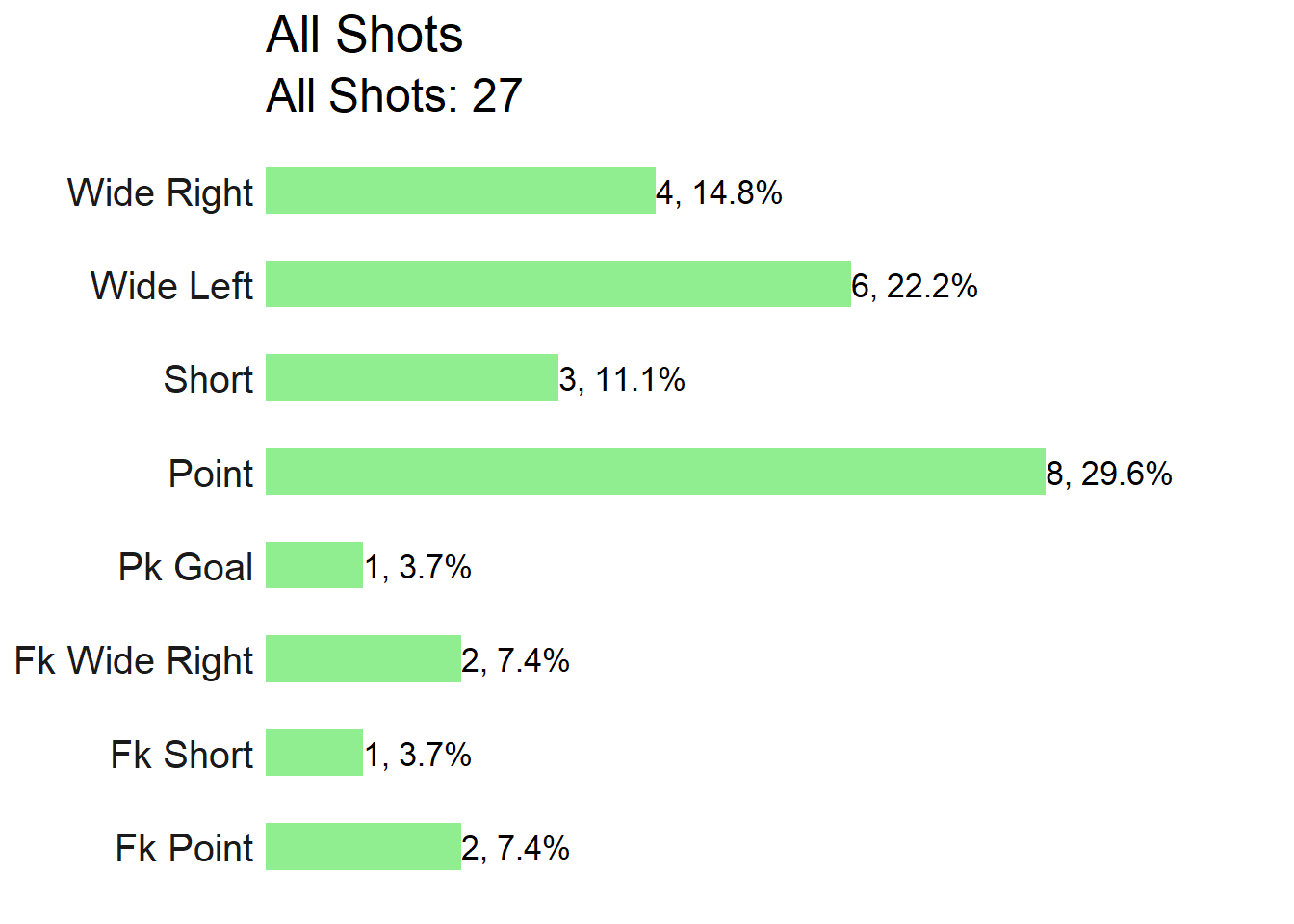Click the 'Pk Goal' axis label
1294x924 pixels.
coord(186,567)
